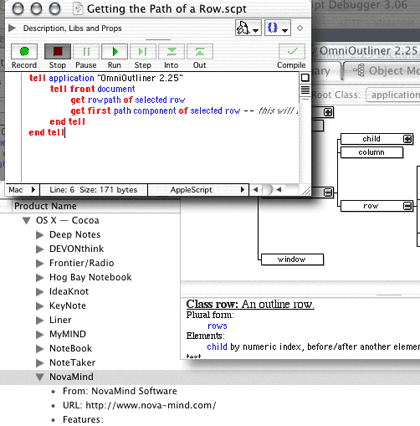The image size is (420, 426).
Task: Collapse the OS X — Cocoa group
Action: coord(26,221)
